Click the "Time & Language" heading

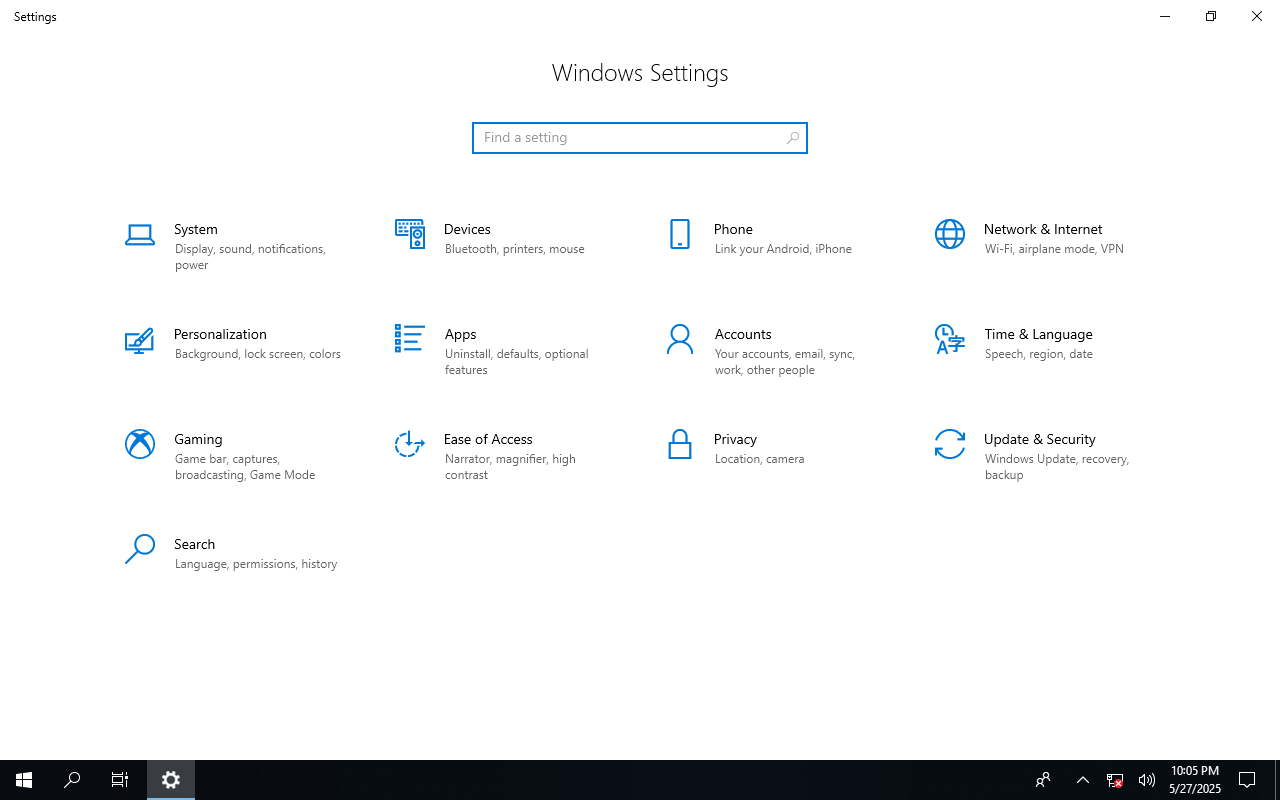[x=1038, y=334]
